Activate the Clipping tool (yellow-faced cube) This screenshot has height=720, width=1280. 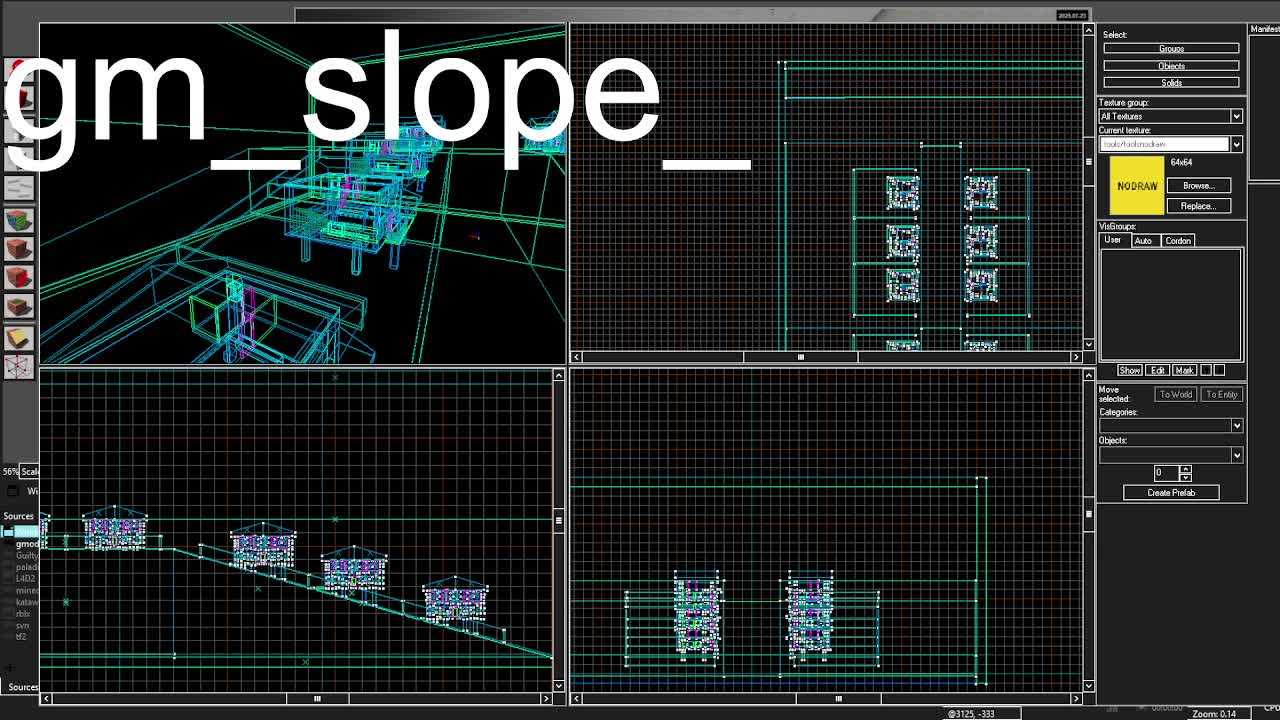click(x=18, y=338)
